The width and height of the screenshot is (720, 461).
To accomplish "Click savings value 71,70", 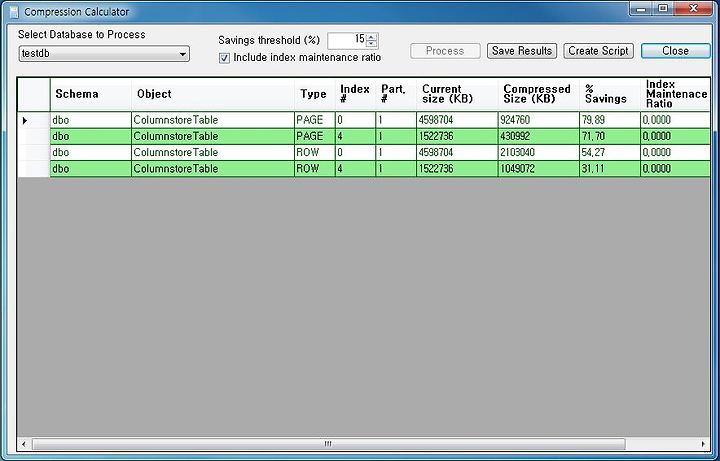I will (x=610, y=136).
